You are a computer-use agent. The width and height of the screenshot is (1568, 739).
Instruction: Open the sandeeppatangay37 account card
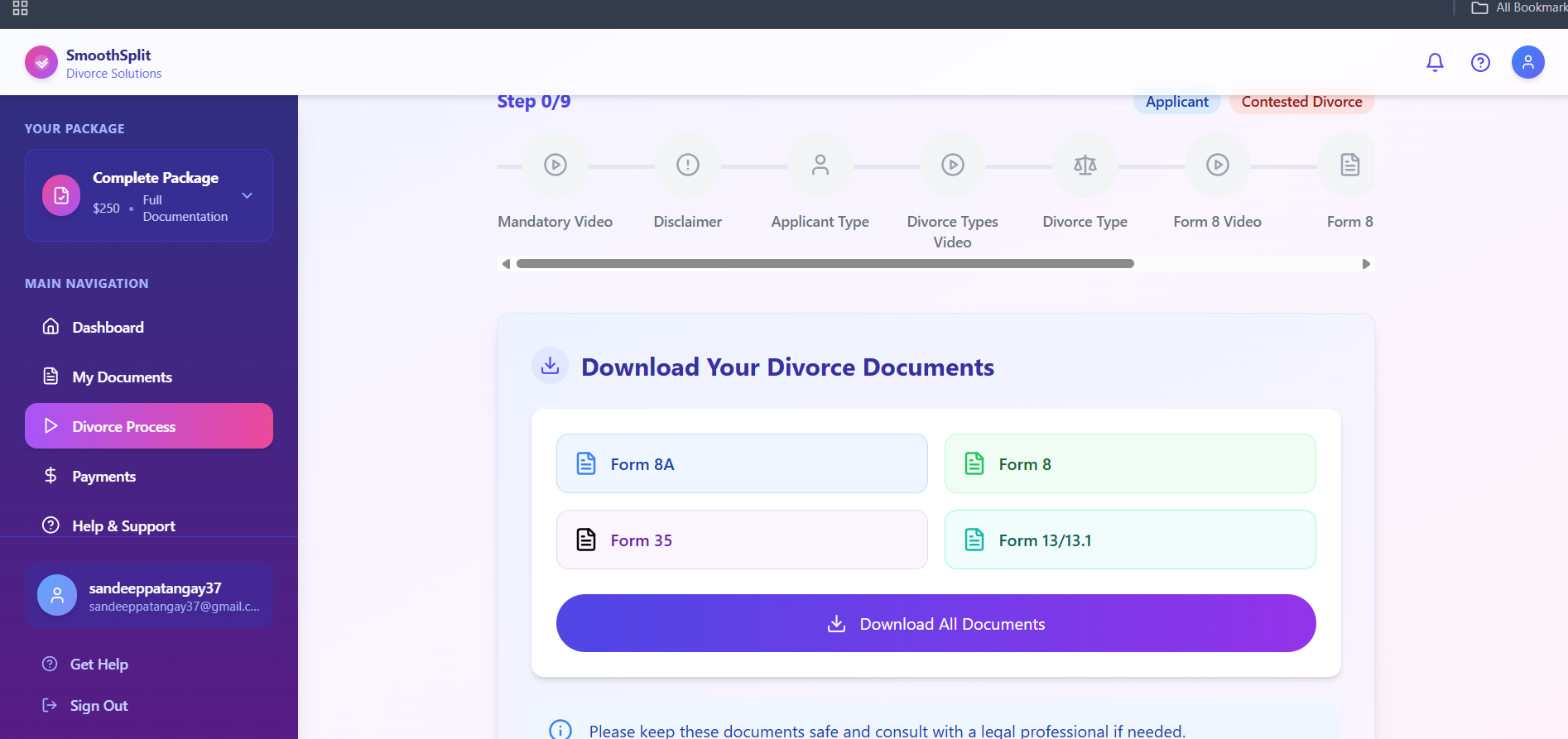click(149, 595)
